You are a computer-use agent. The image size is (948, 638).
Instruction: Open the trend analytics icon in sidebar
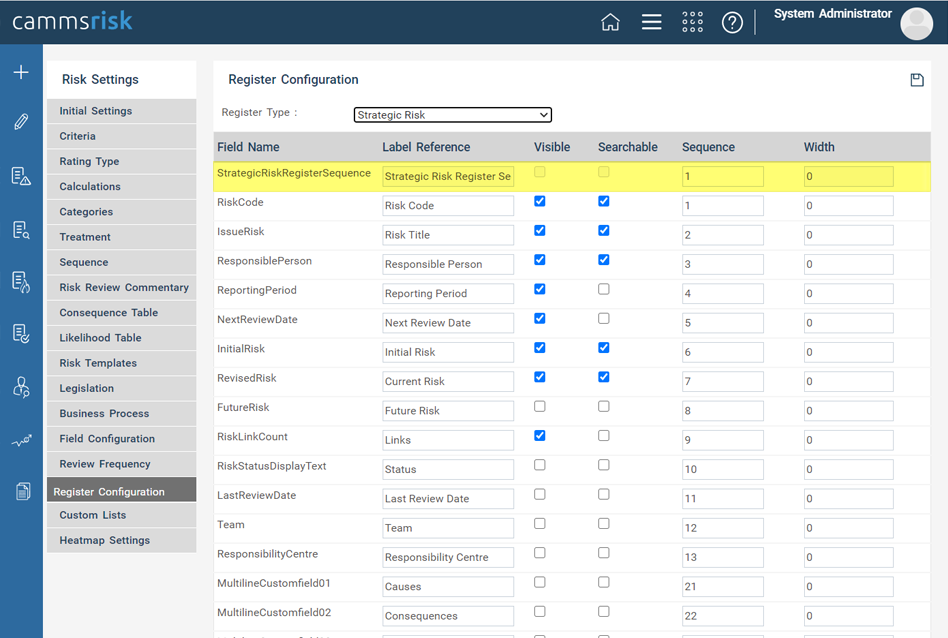21,441
